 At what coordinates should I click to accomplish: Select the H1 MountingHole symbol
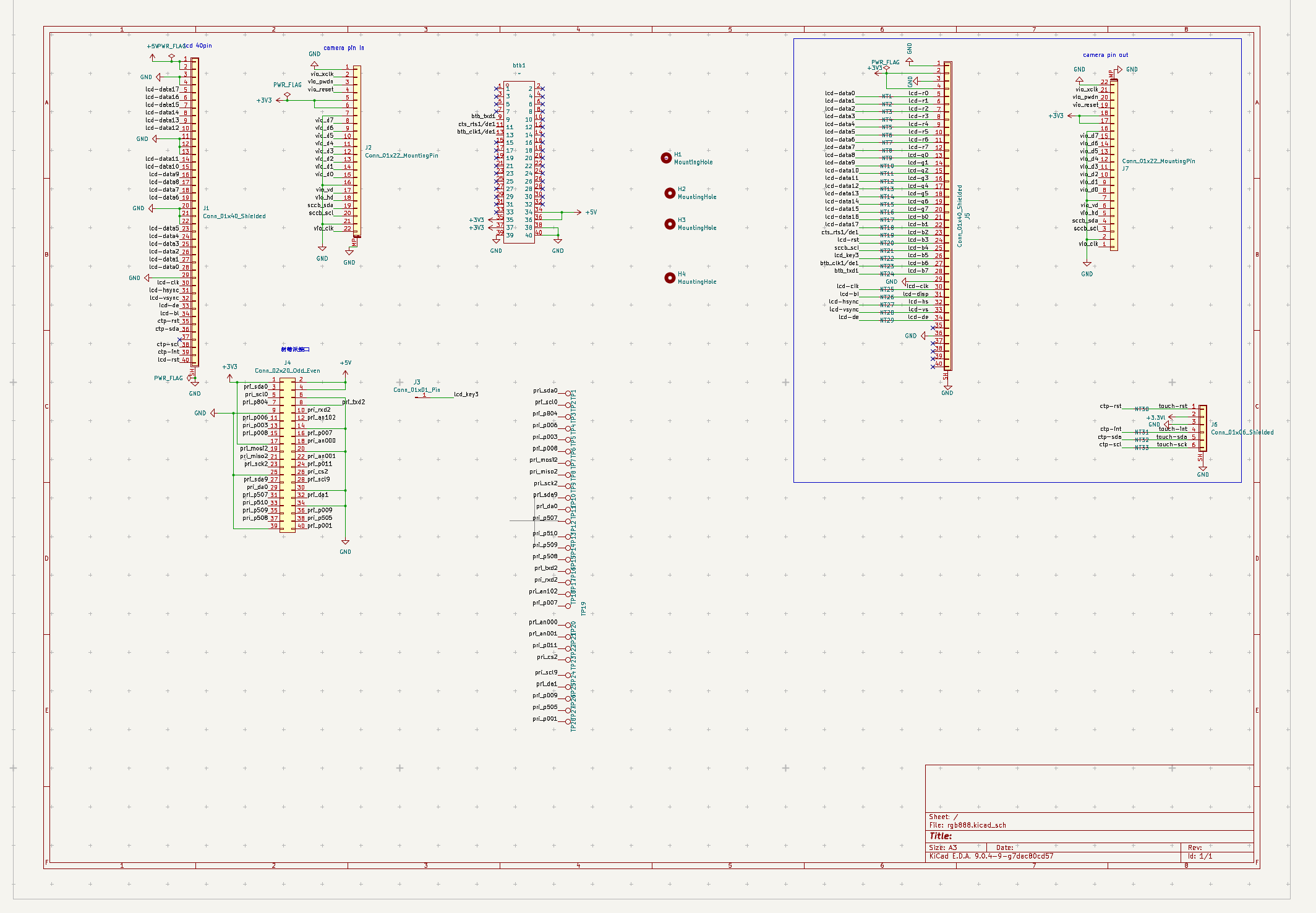point(666,158)
